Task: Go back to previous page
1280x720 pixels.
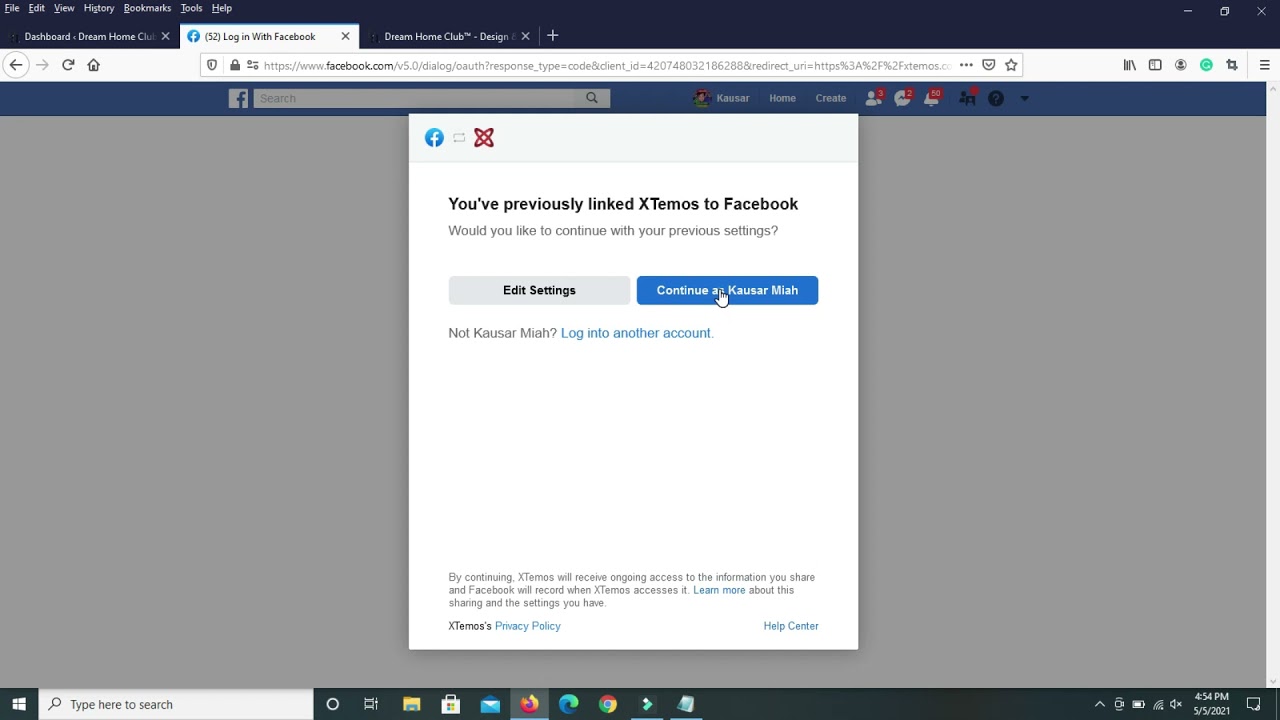Action: [16, 65]
